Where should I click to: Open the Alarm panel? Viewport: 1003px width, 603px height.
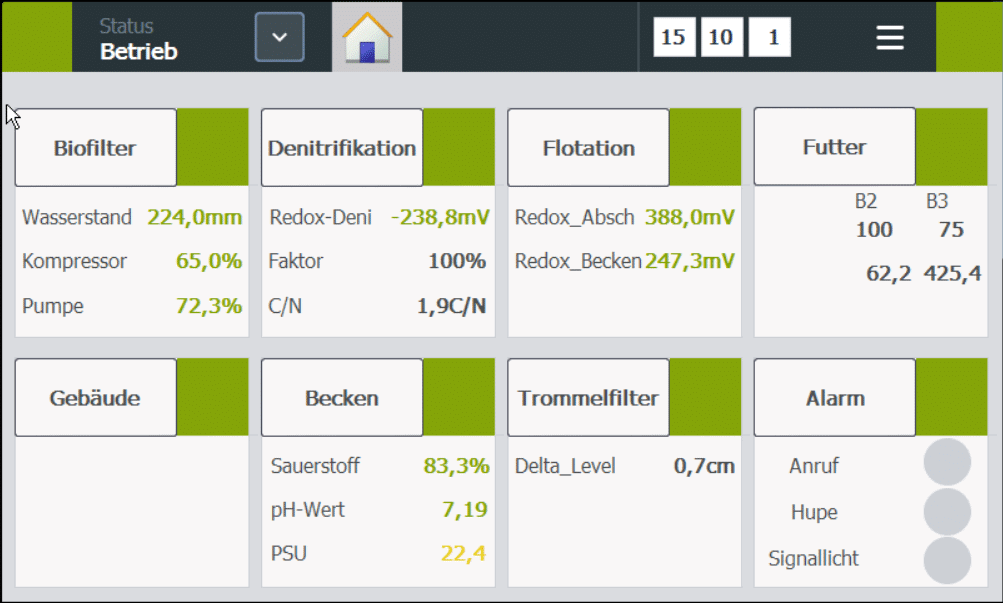834,398
